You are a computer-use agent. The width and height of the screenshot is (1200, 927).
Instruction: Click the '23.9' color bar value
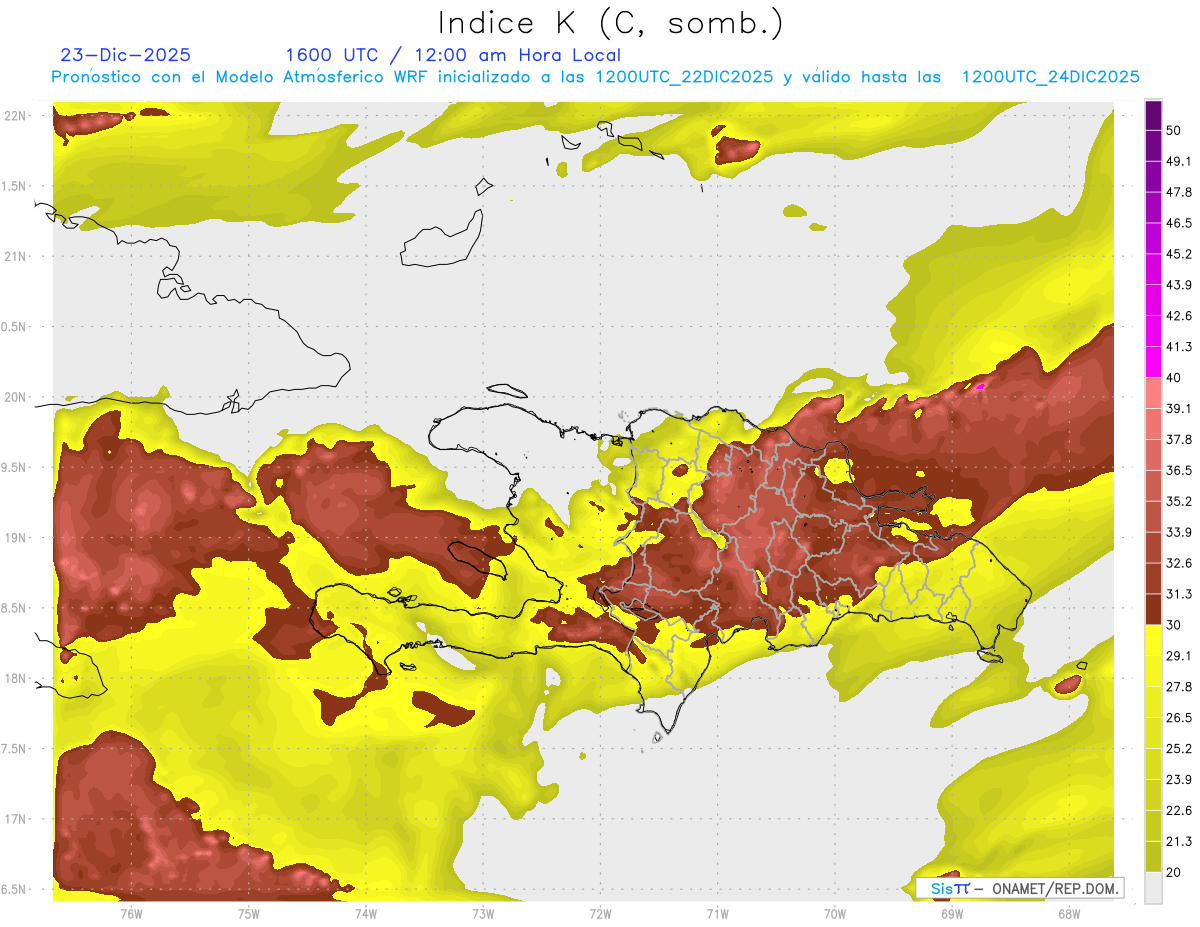coord(1180,780)
